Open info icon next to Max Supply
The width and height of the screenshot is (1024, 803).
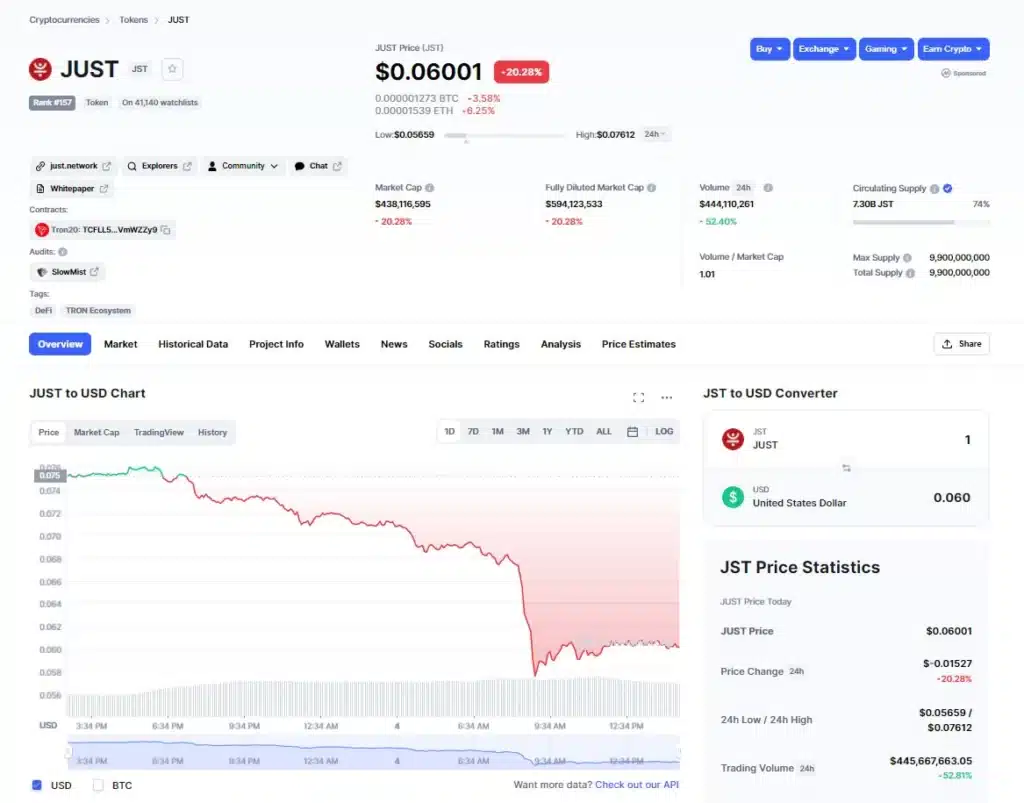point(907,258)
